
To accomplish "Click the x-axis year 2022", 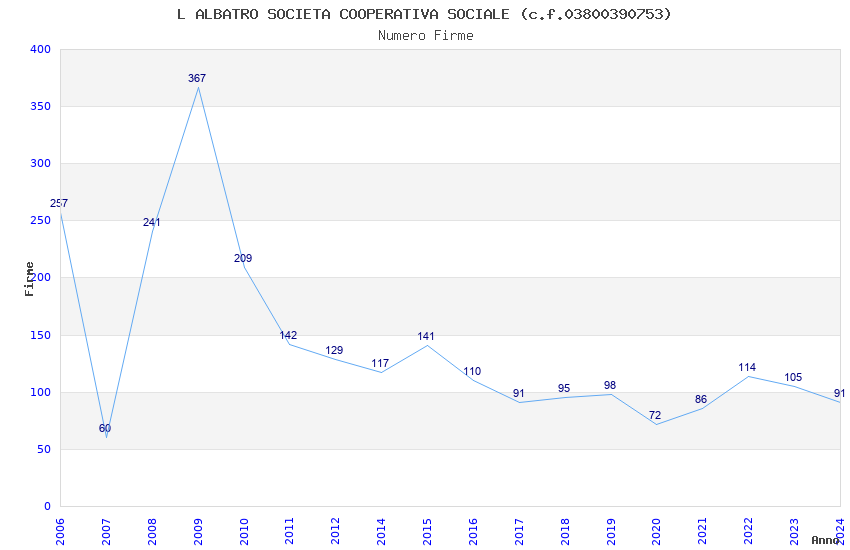I will click(x=749, y=531).
